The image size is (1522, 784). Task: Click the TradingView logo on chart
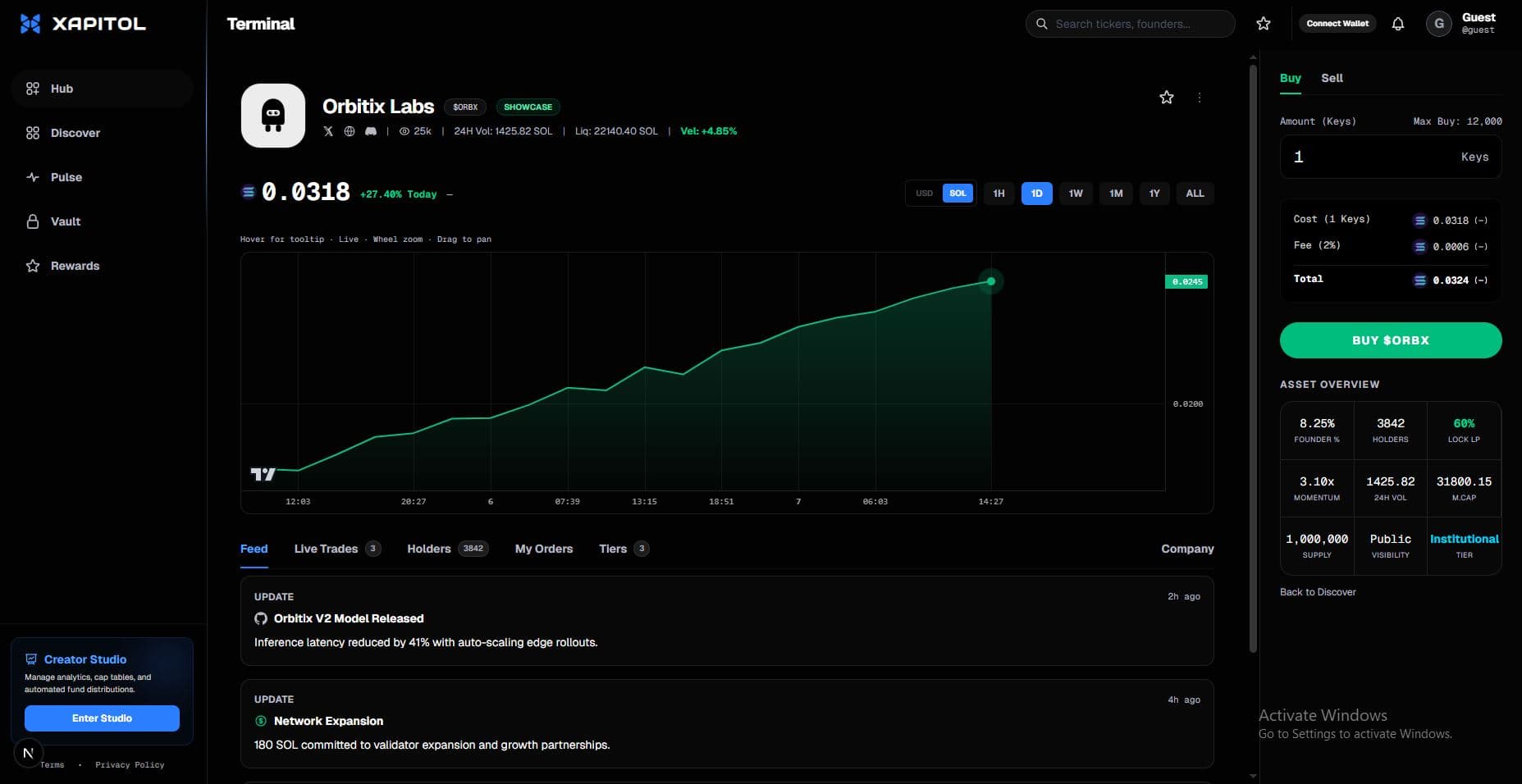pos(263,474)
